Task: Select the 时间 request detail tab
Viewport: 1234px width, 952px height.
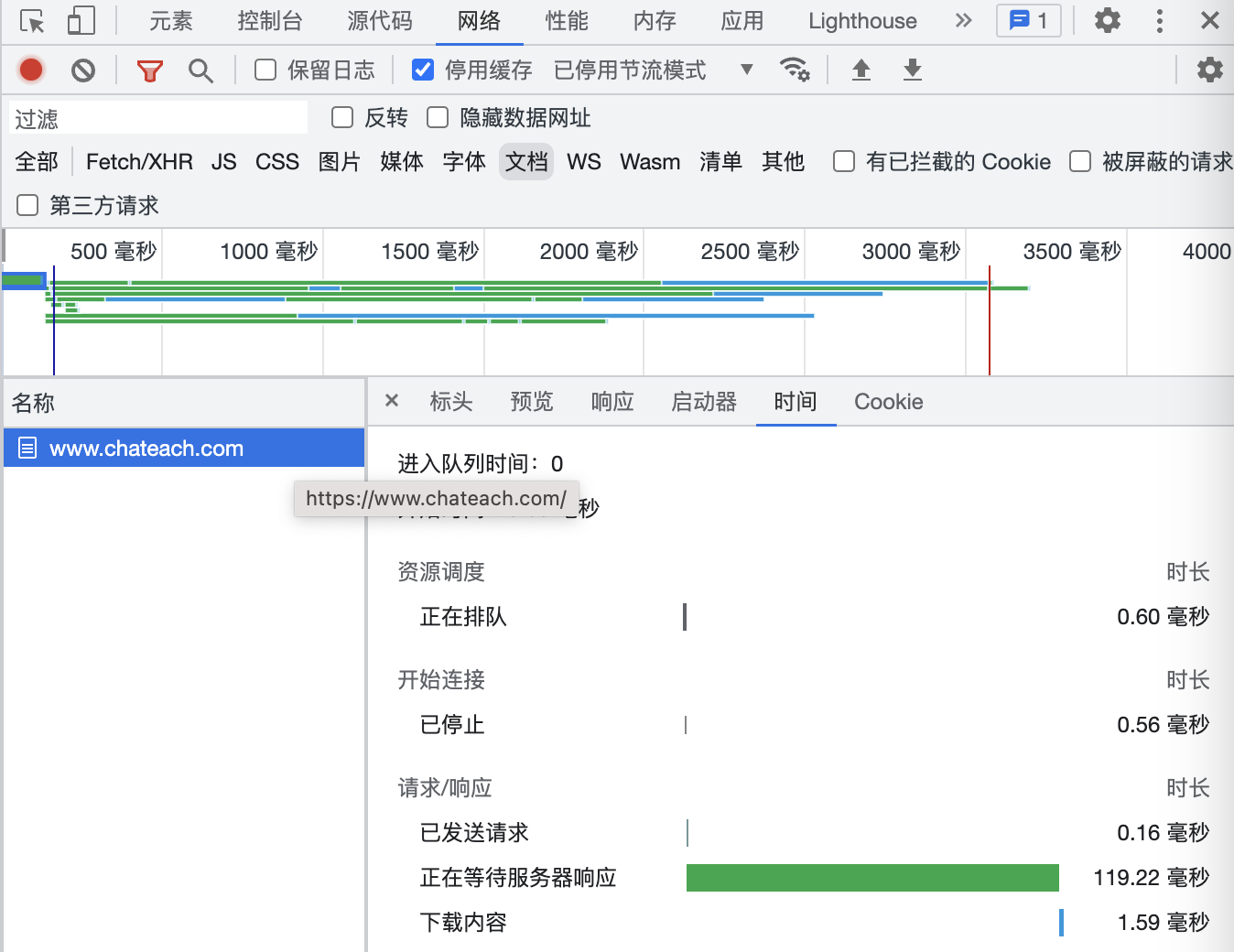Action: click(796, 402)
